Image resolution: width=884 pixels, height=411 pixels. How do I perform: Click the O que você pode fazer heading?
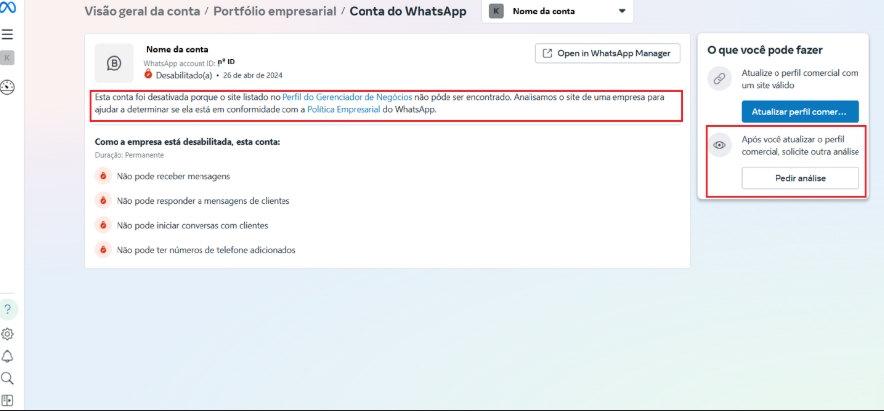(765, 50)
